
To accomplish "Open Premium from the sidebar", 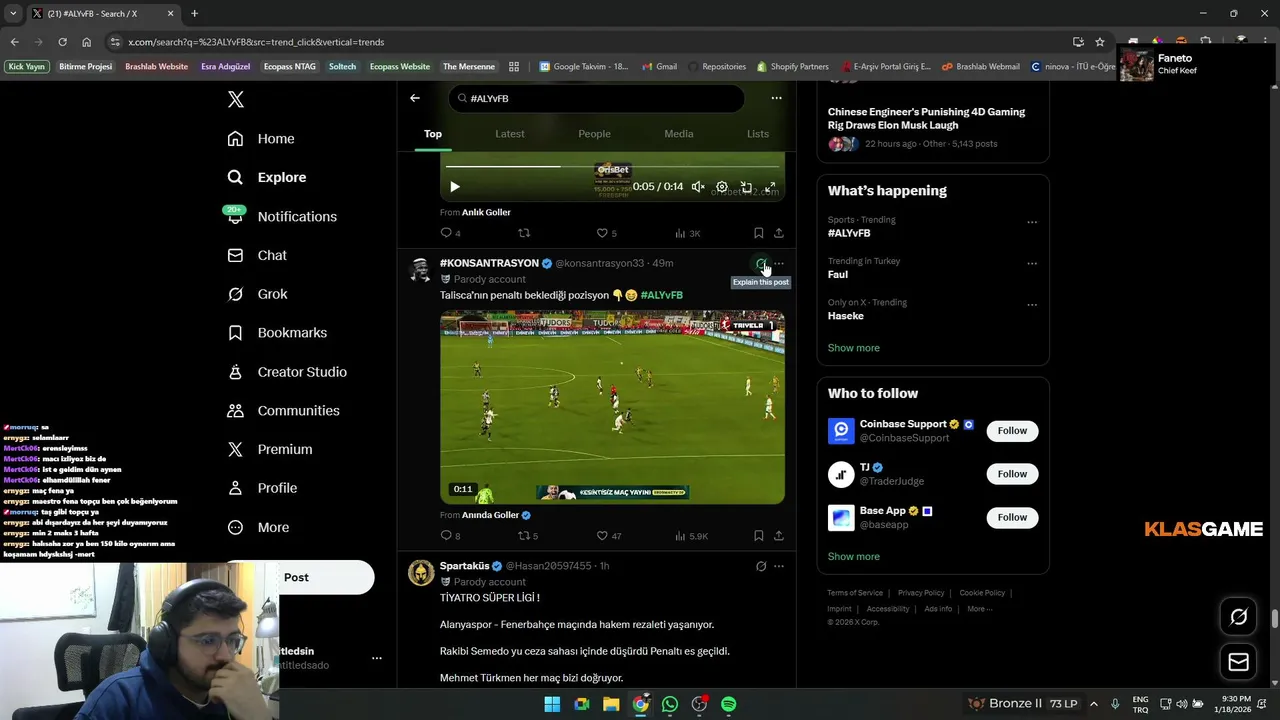I will coord(269,450).
